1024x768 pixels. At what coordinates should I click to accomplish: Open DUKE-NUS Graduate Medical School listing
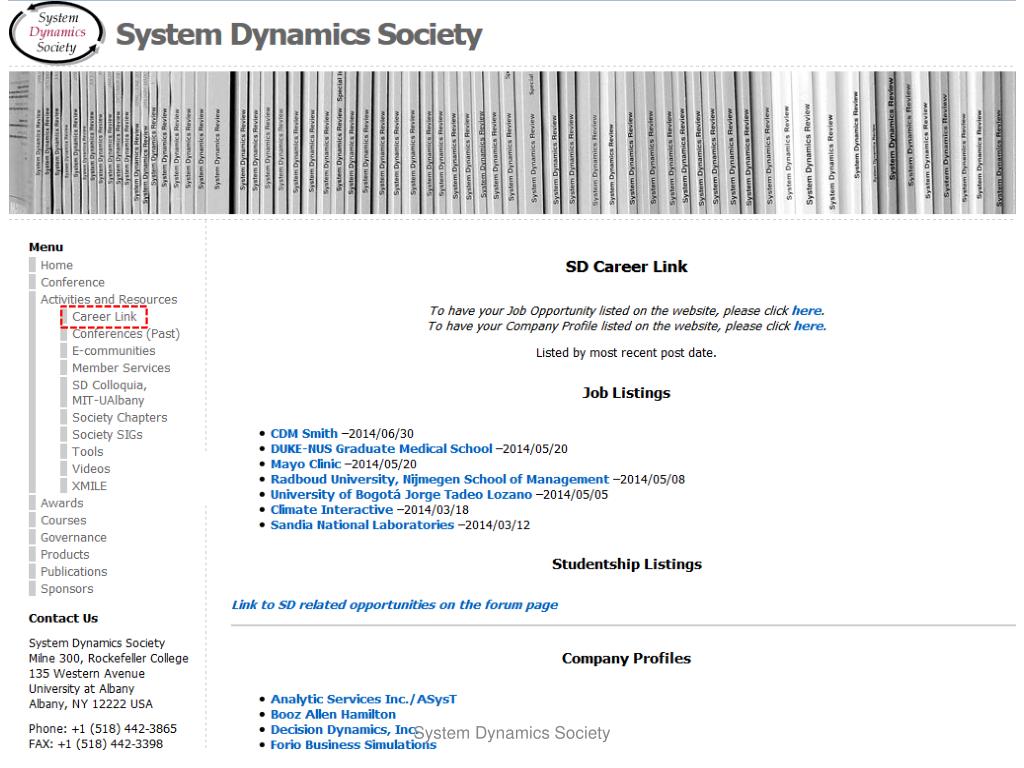coord(381,449)
